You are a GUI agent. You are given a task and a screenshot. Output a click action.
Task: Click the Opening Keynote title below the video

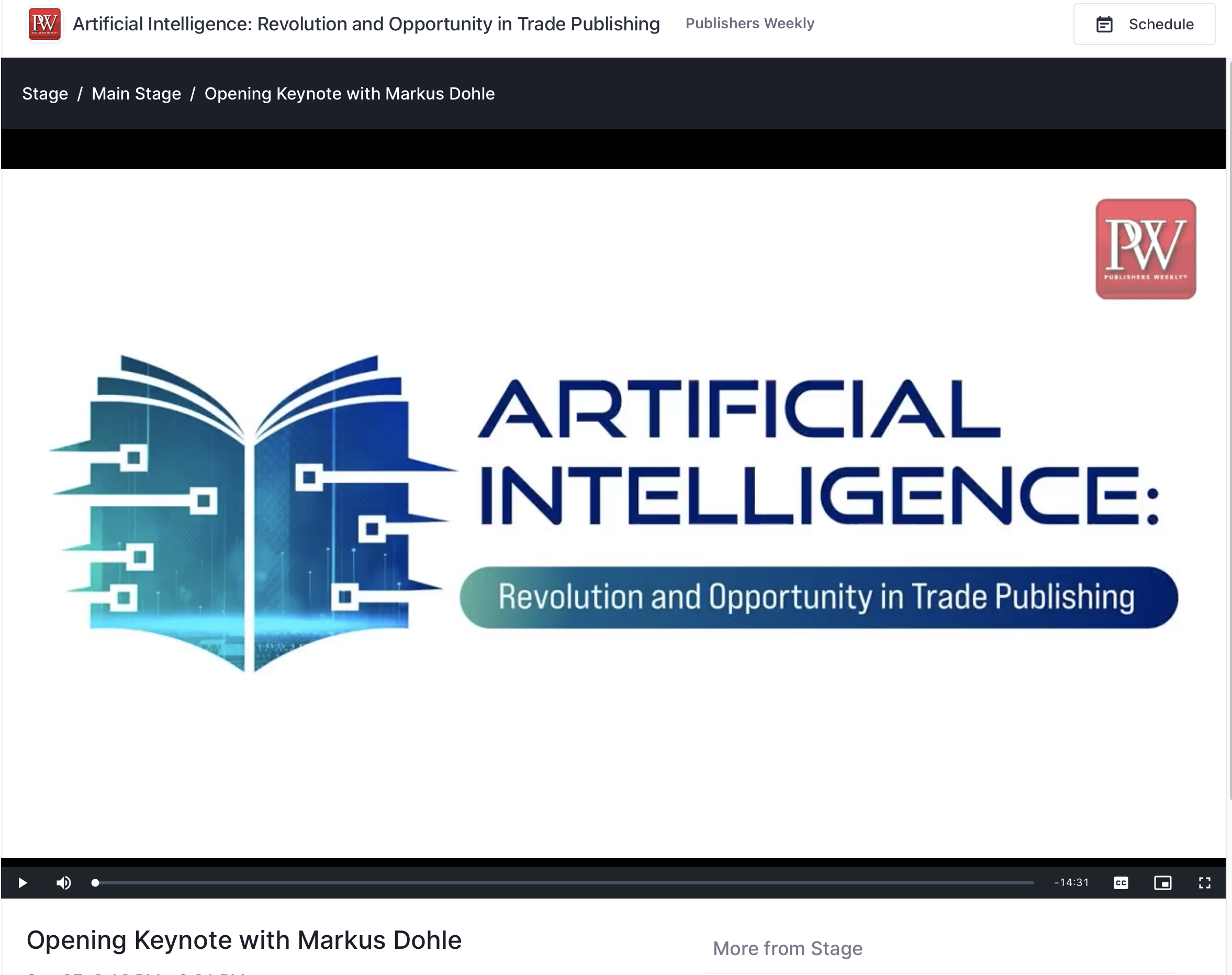pos(244,940)
